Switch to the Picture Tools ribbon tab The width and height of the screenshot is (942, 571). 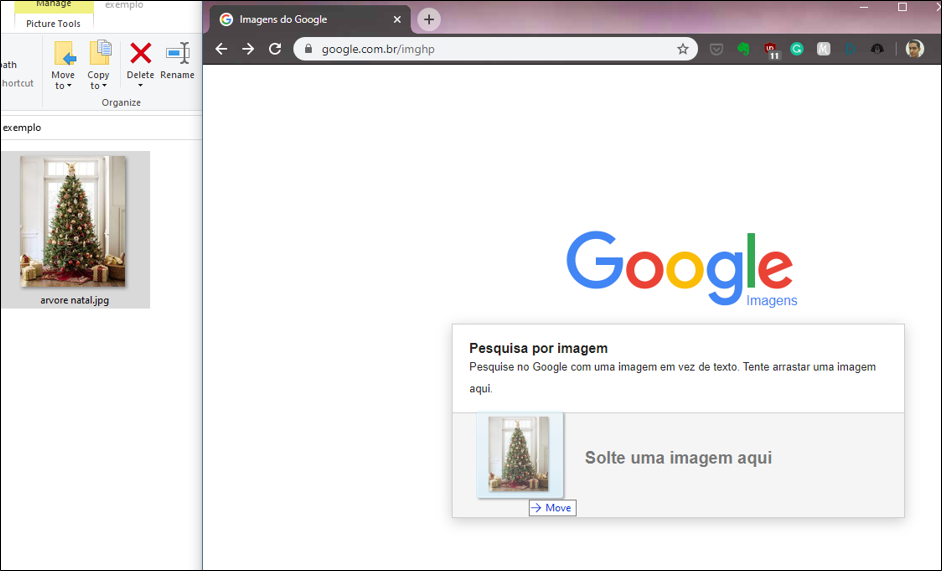pos(54,23)
